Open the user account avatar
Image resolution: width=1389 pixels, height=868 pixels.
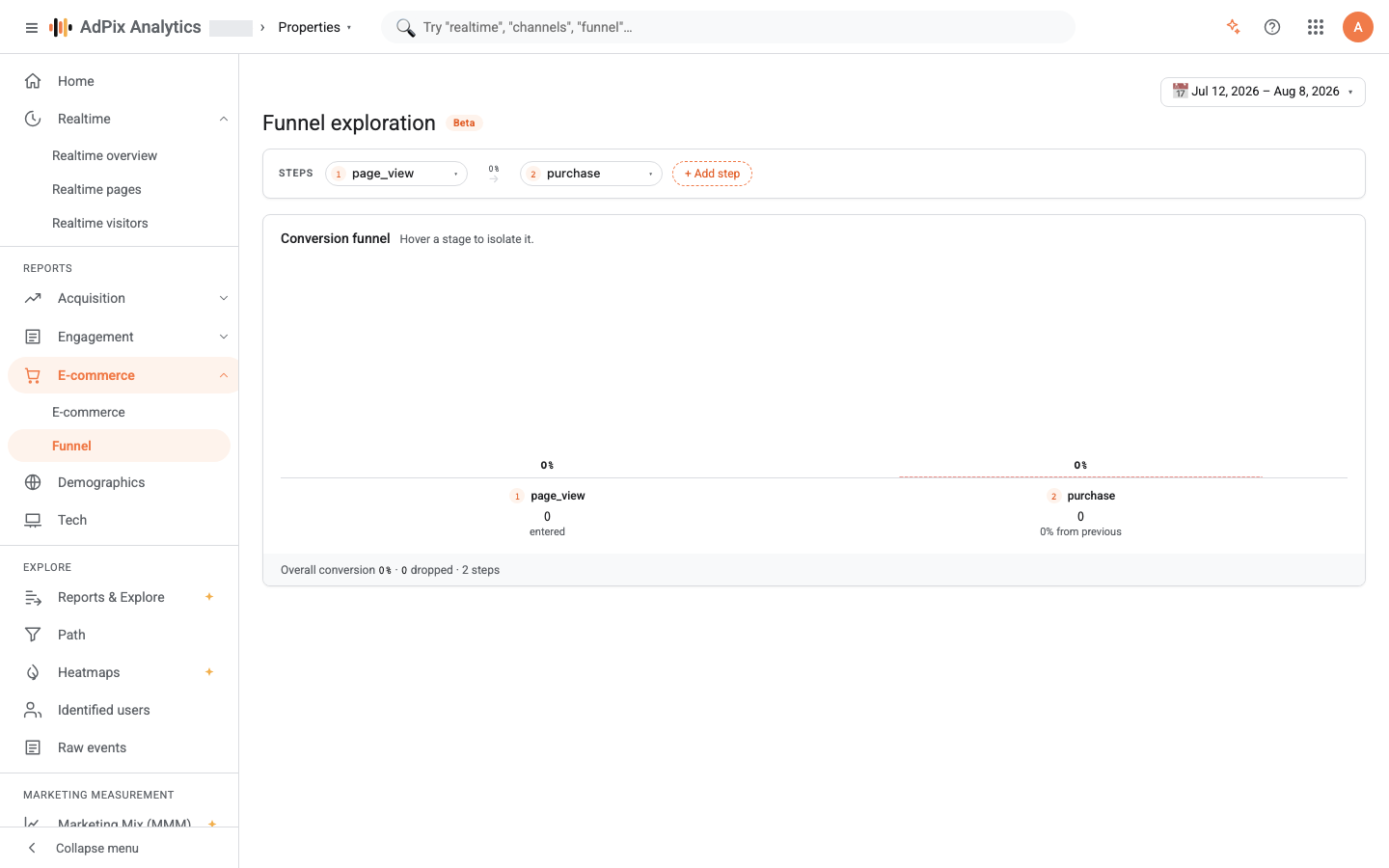(1358, 27)
